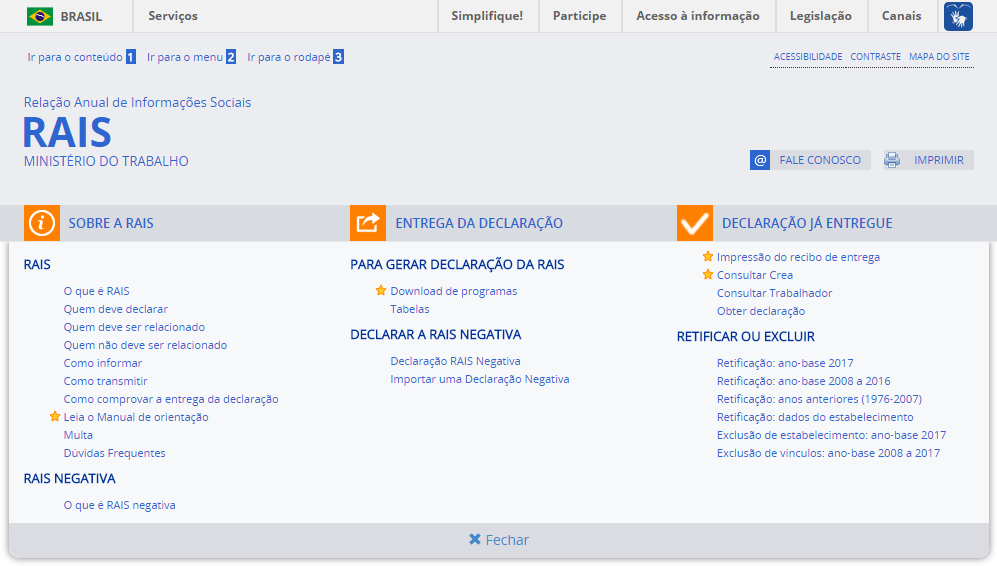Open Exclusão de estabelecimento: ano-base 2017
The height and width of the screenshot is (566, 997).
point(832,435)
